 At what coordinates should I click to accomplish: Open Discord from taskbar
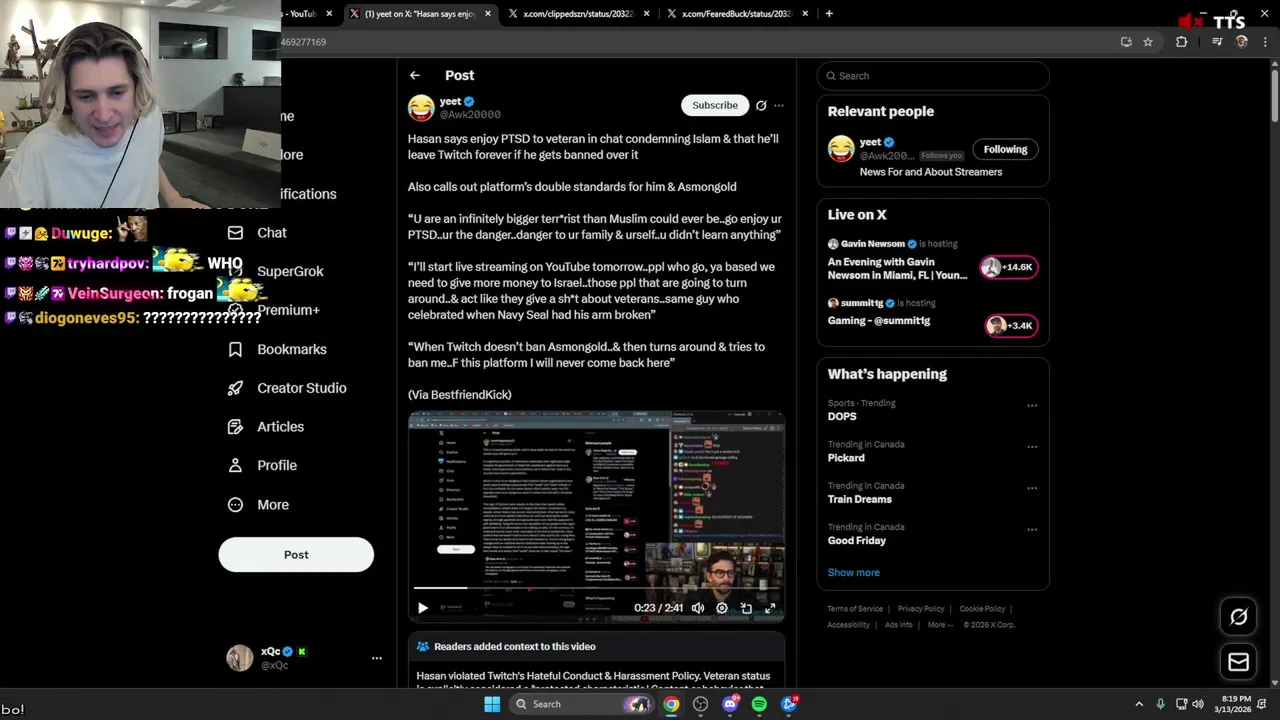coord(730,704)
